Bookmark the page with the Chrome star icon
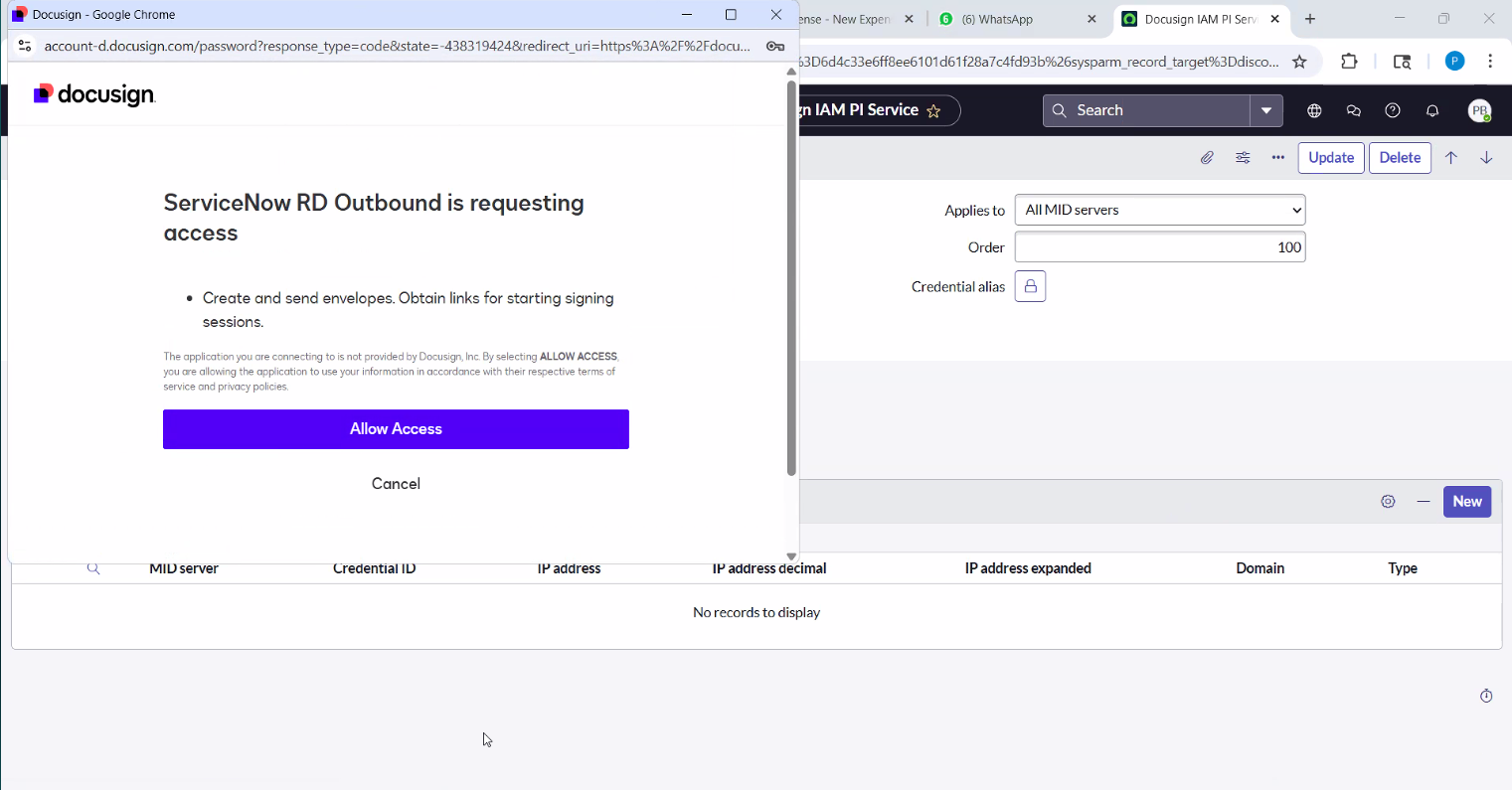Viewport: 1512px width, 790px height. pos(1299,61)
